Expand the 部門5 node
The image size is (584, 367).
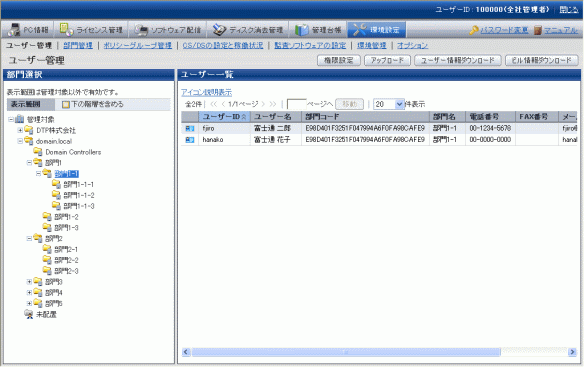29,303
